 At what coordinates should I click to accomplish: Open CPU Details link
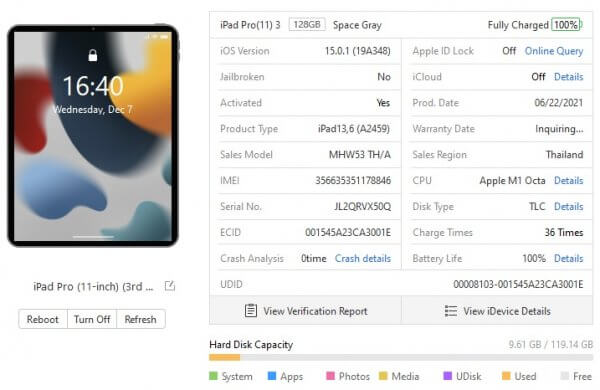click(569, 181)
